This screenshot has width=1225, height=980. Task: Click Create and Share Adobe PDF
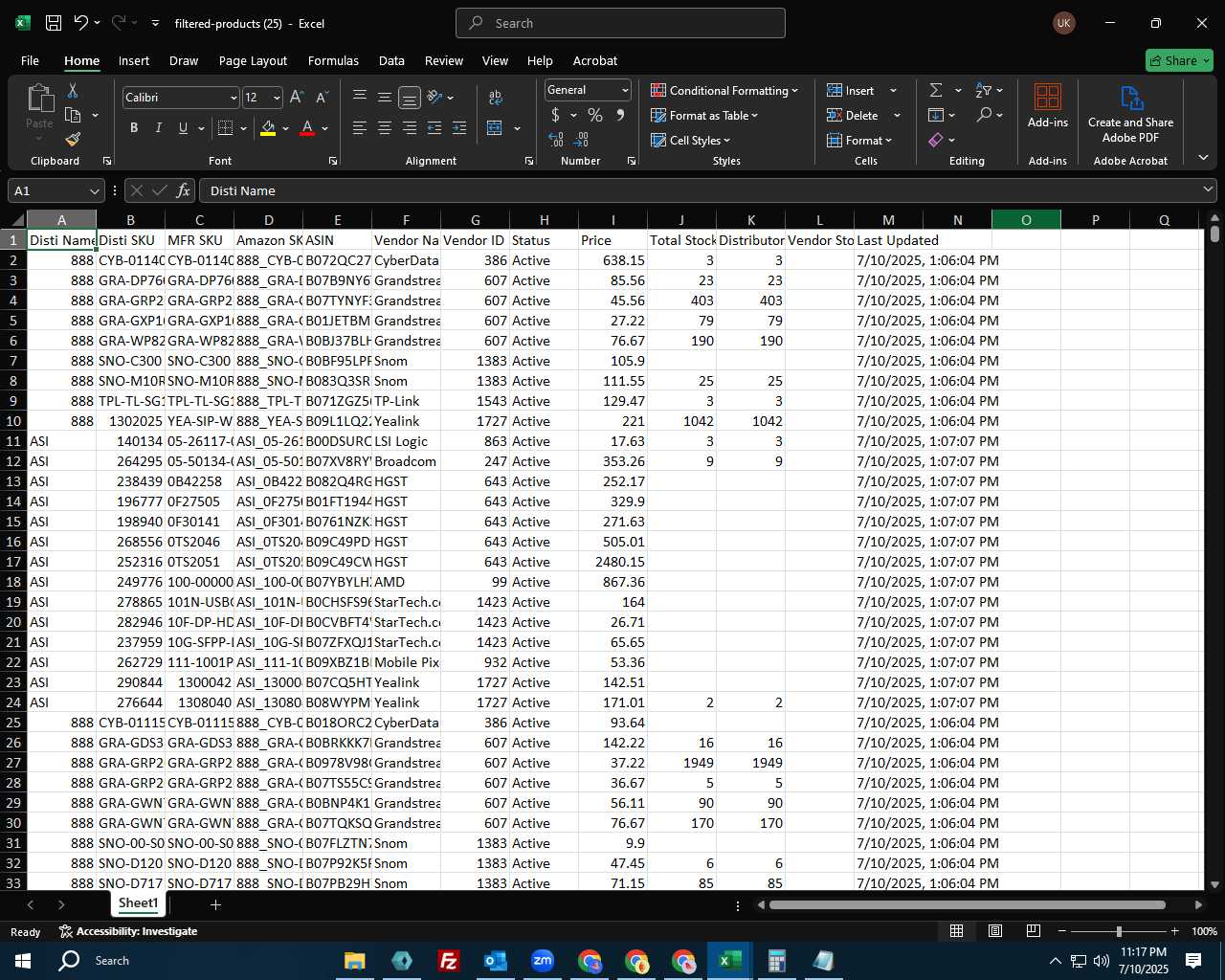[1130, 114]
